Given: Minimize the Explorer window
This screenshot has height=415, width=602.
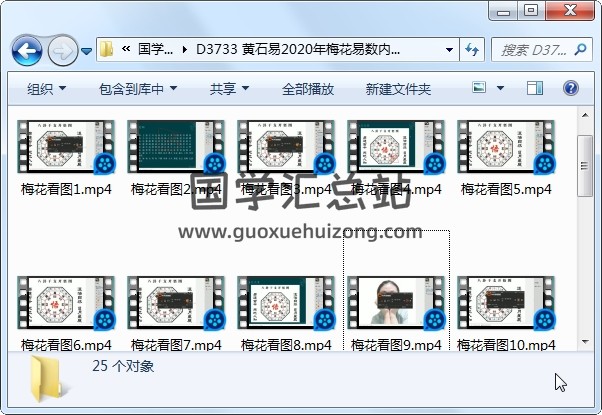Looking at the screenshot, I should tap(503, 12).
